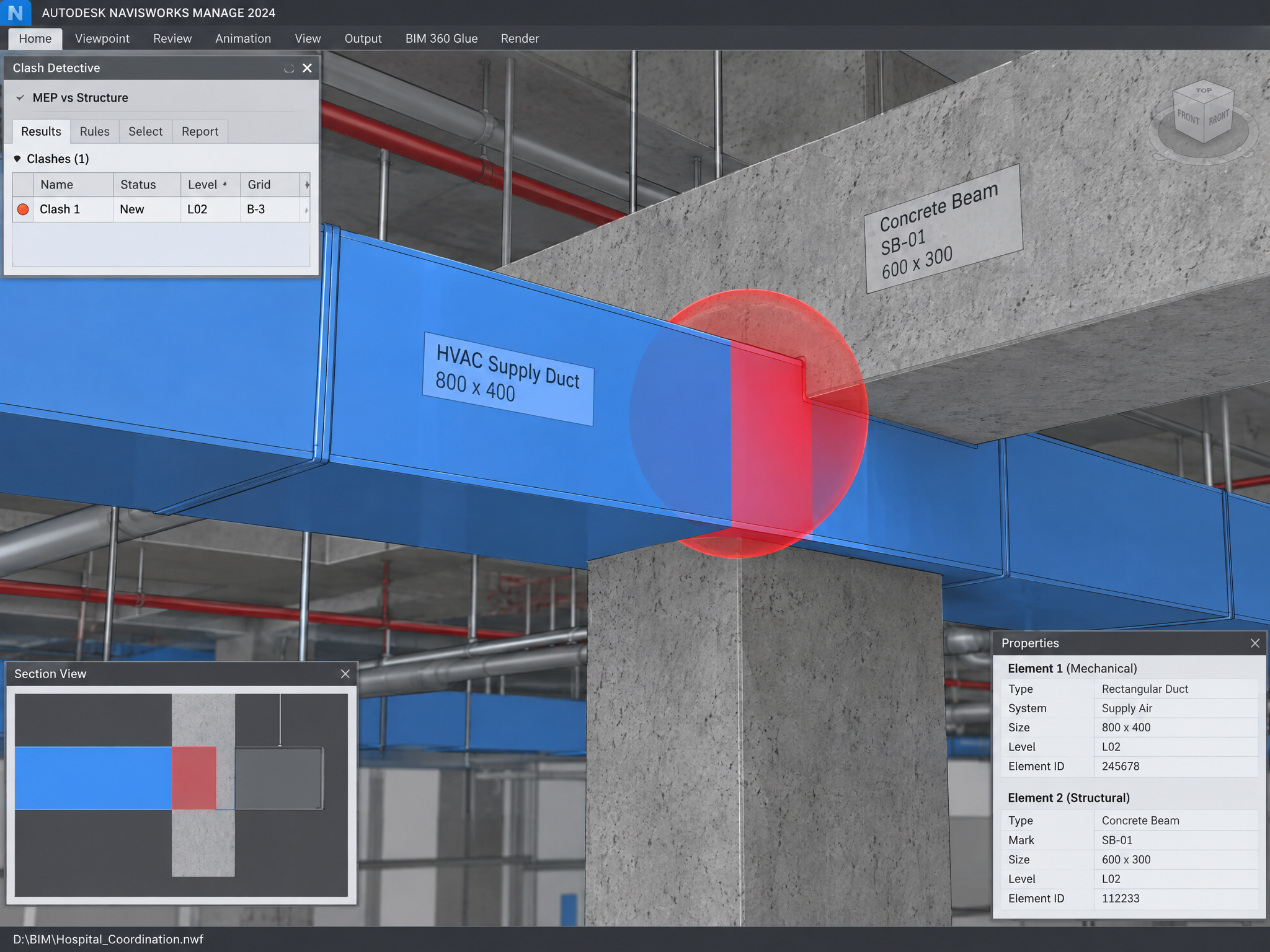Click the ViewCube FRONT face
This screenshot has height=952, width=1270.
[1188, 118]
